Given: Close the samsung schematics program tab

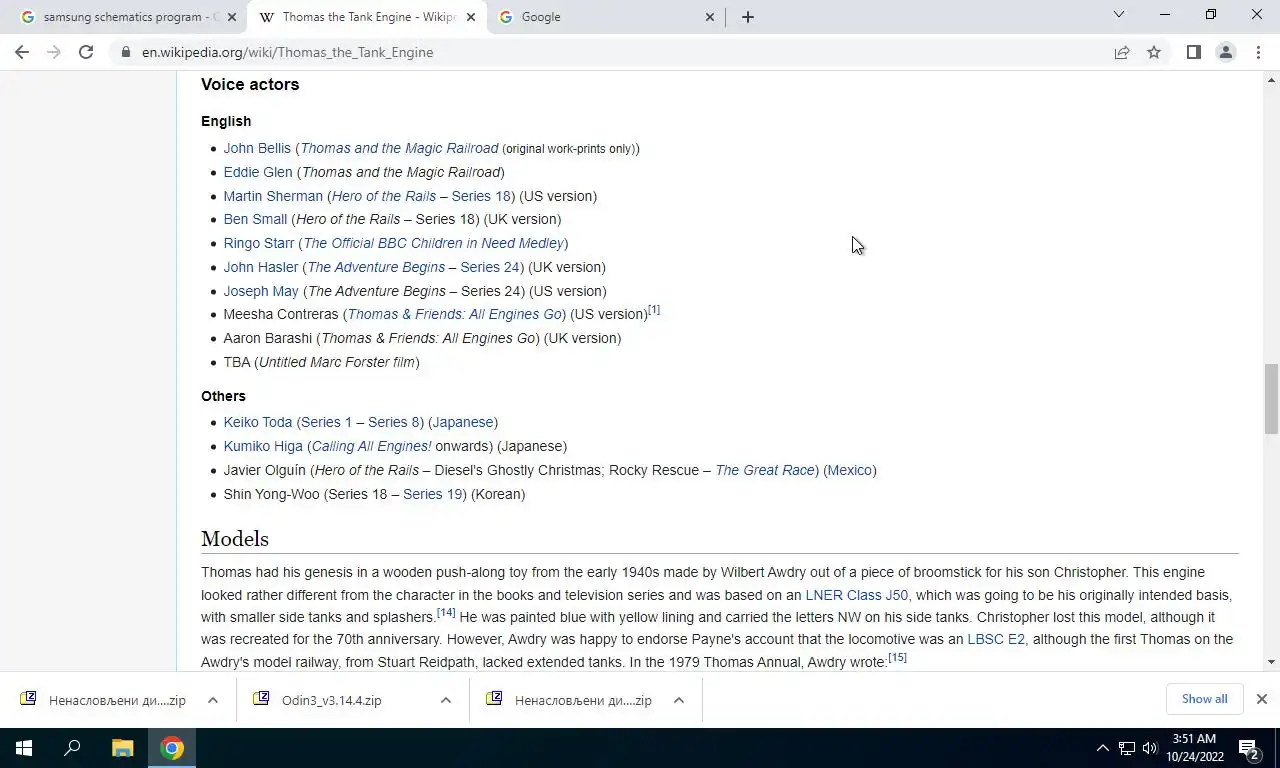Looking at the screenshot, I should tap(232, 17).
